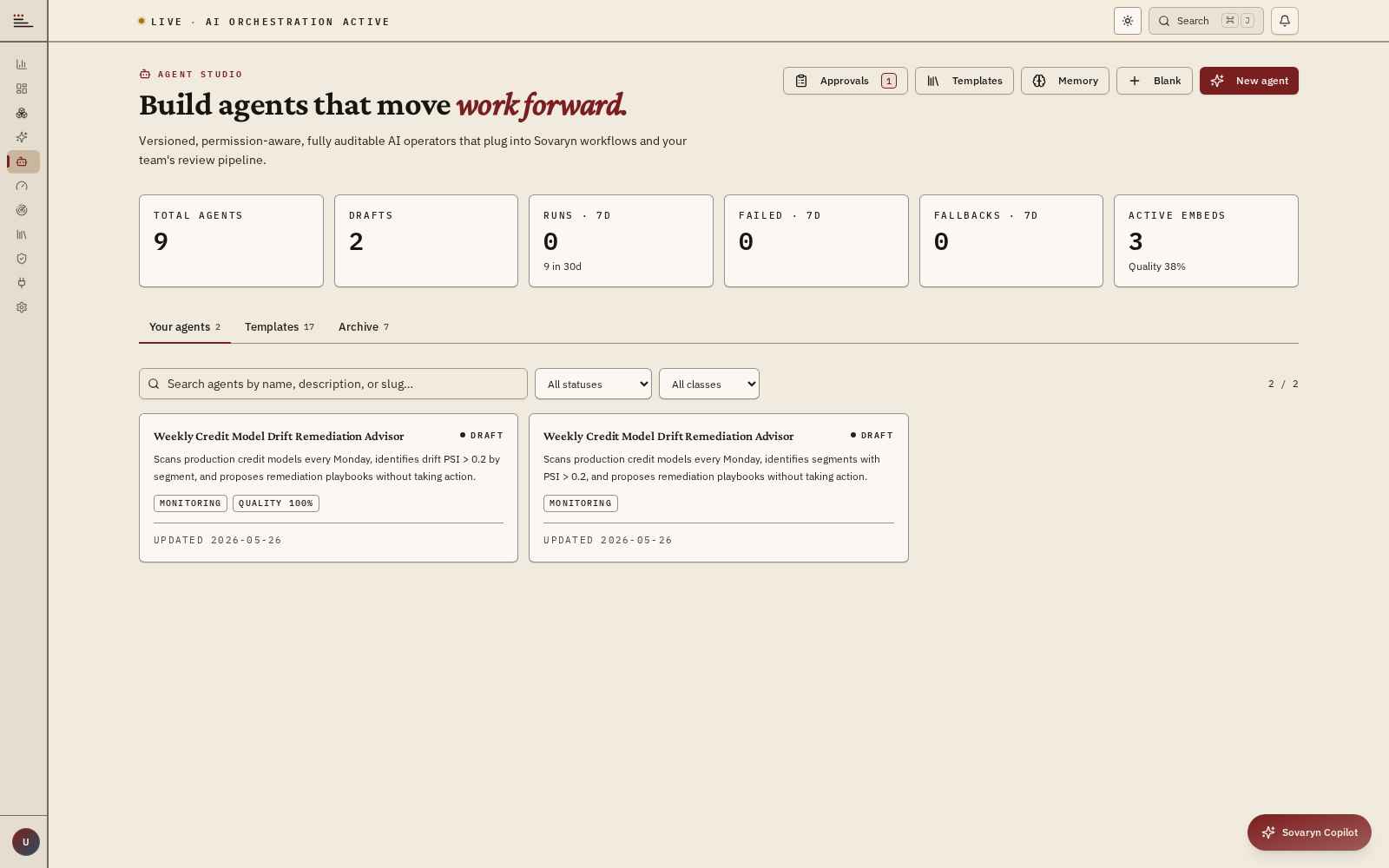Click the AGENT STUDIO label

(x=191, y=75)
